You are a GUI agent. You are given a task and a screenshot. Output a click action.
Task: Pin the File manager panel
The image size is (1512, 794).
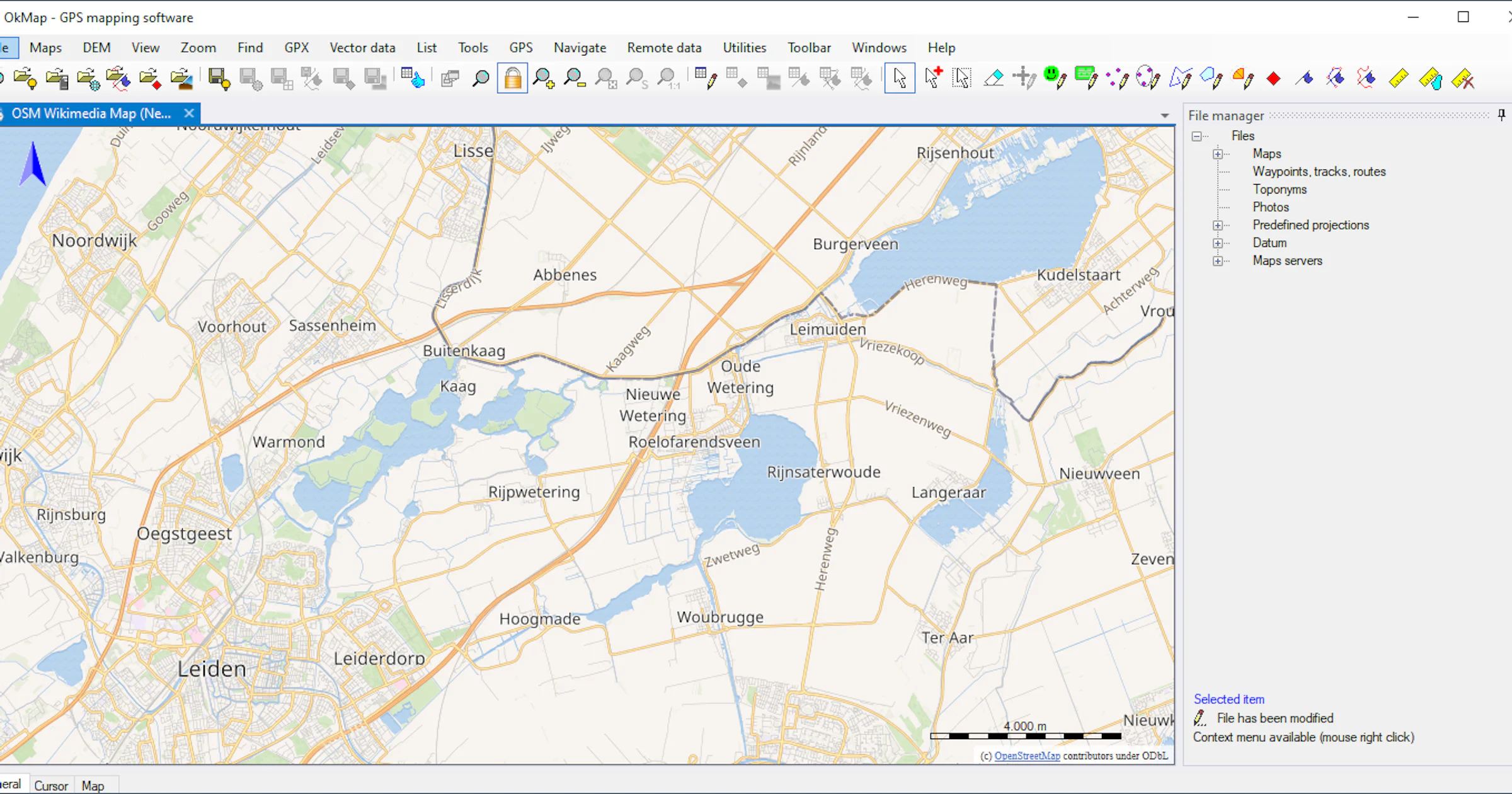pyautogui.click(x=1501, y=115)
